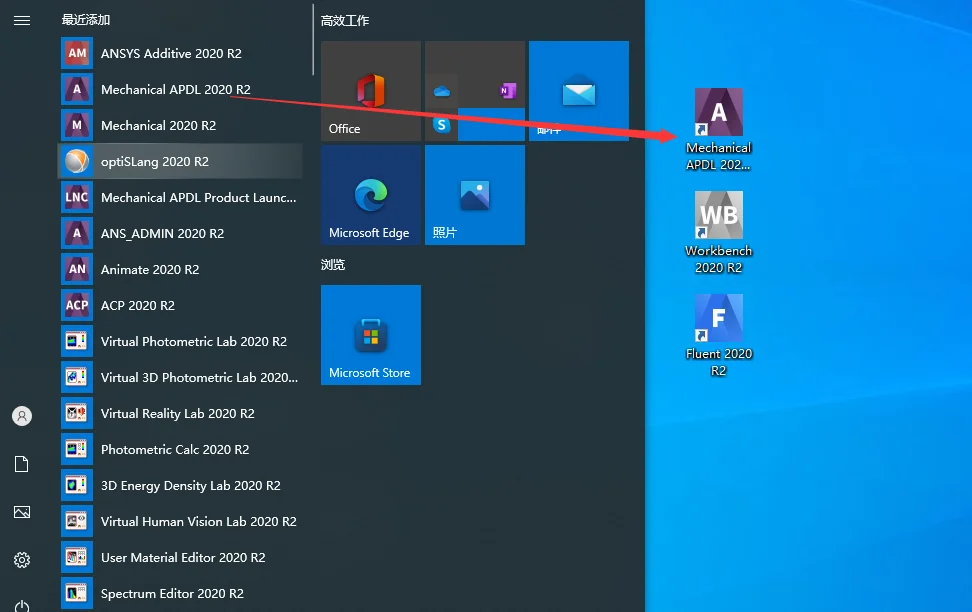Launch Animate 2020 R2
The width and height of the screenshot is (972, 612).
(181, 269)
